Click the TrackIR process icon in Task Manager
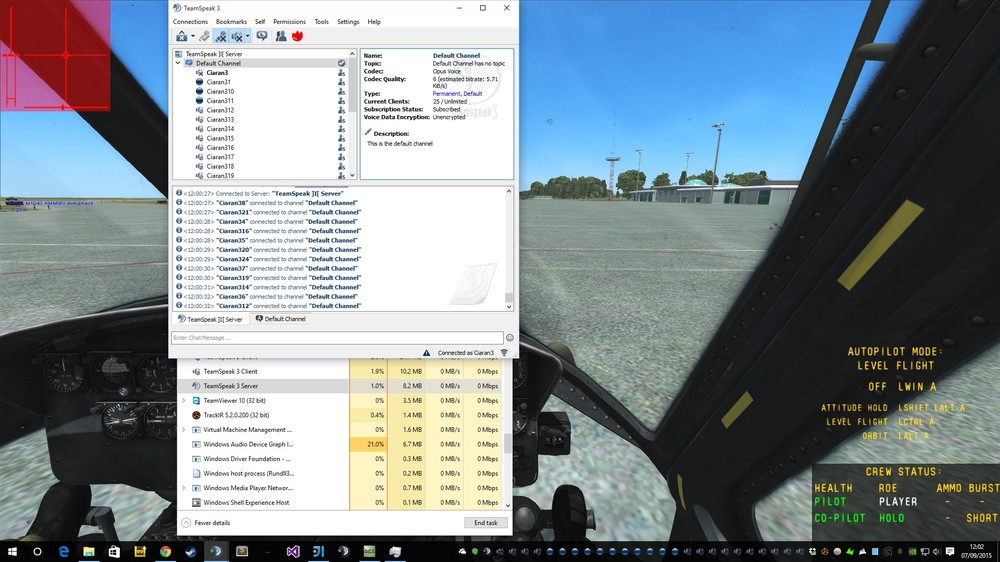This screenshot has height=562, width=1000. (x=196, y=415)
